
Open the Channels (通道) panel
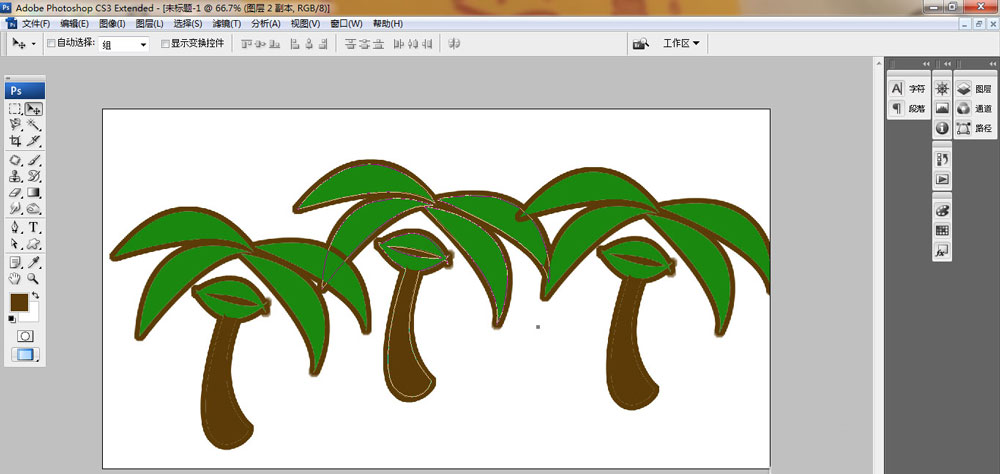pos(973,108)
